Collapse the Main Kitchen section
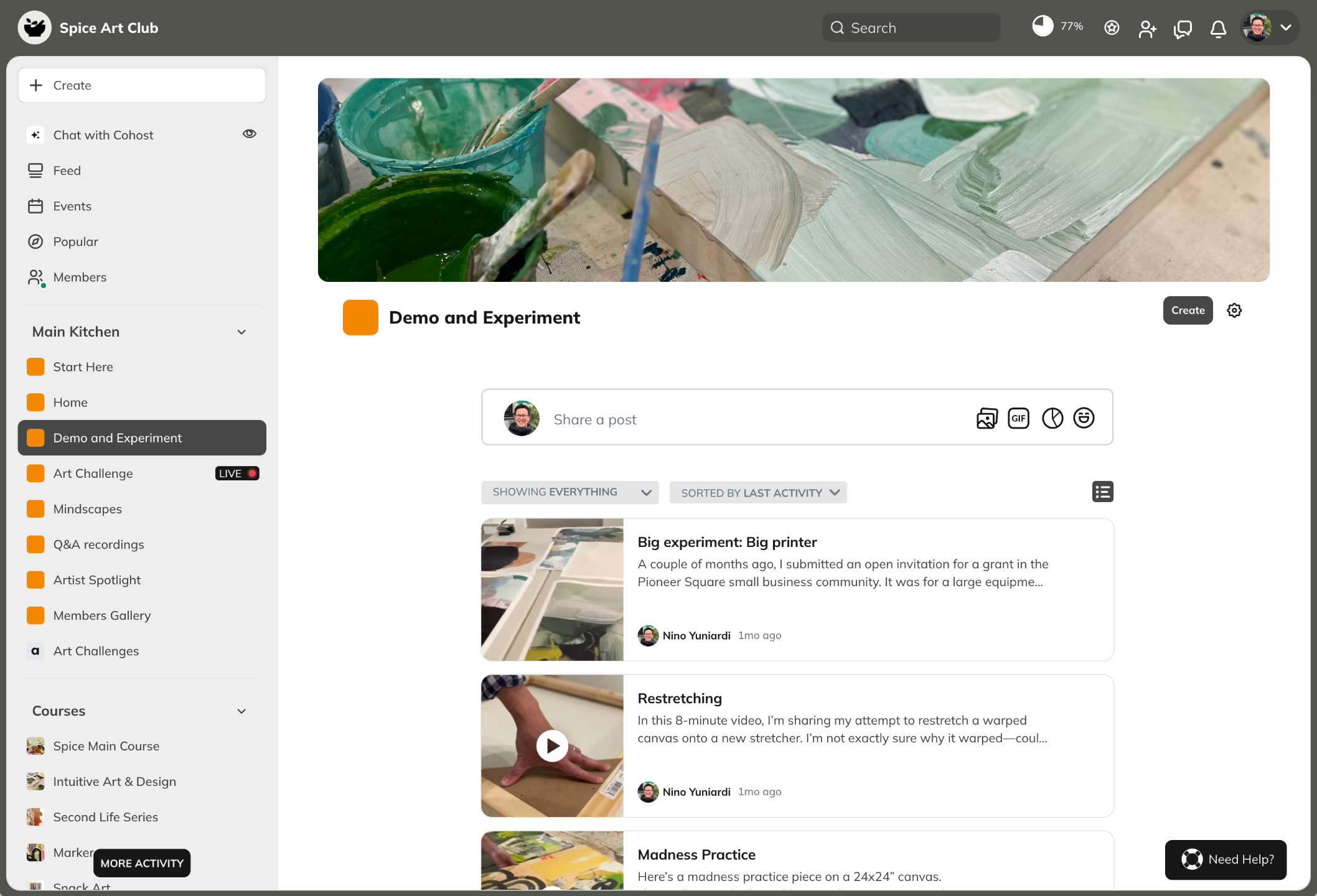 click(x=241, y=332)
